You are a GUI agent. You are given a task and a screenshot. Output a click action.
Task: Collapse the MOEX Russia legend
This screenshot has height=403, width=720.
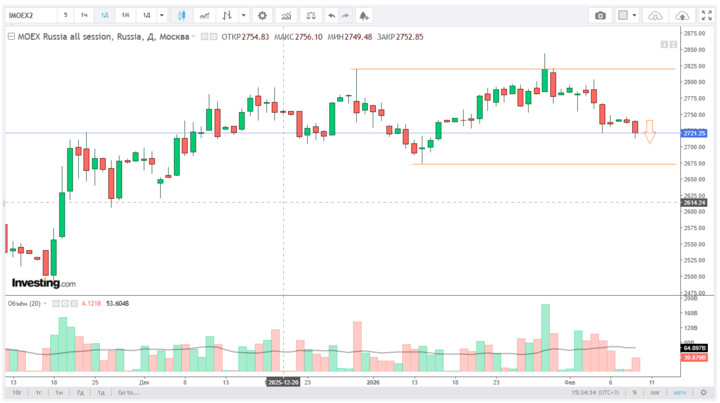[x=11, y=36]
